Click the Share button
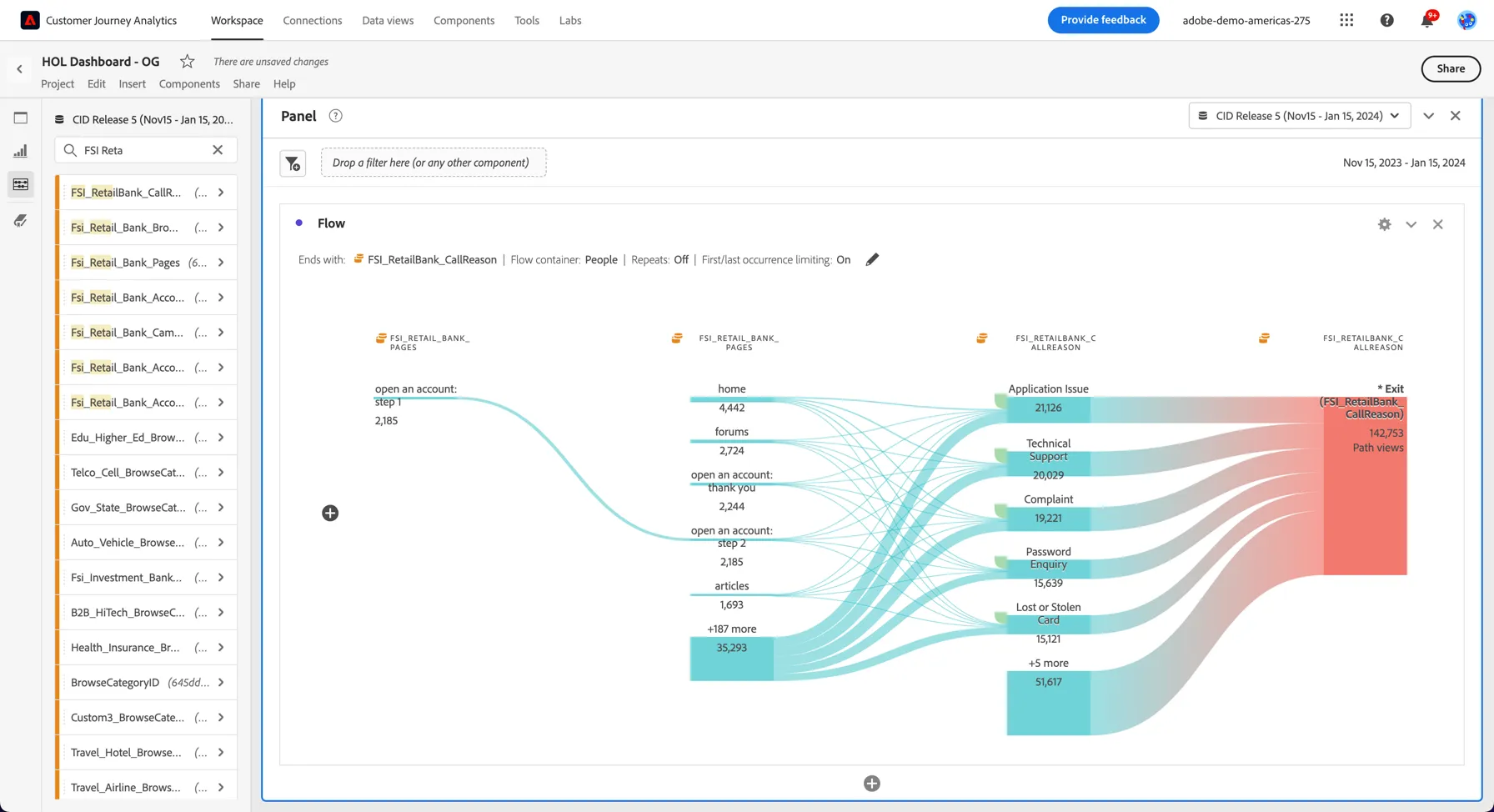 pos(1451,69)
